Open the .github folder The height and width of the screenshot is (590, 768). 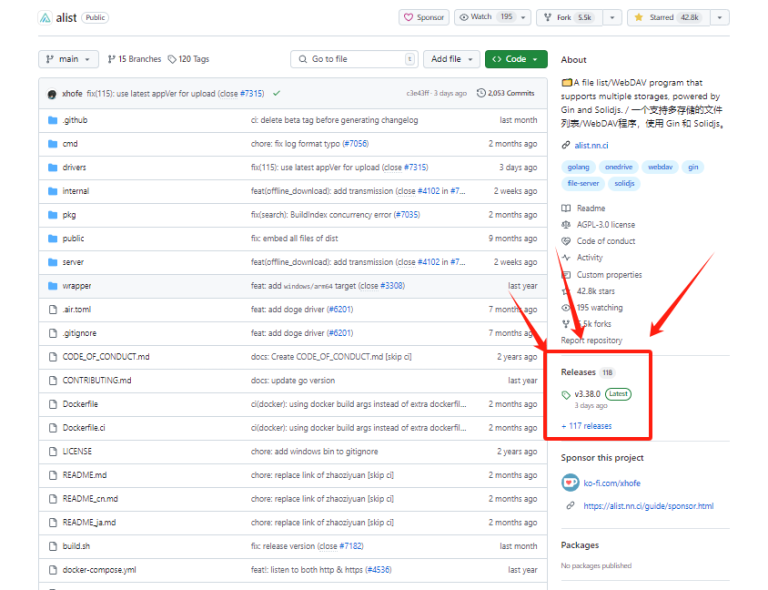pos(74,120)
